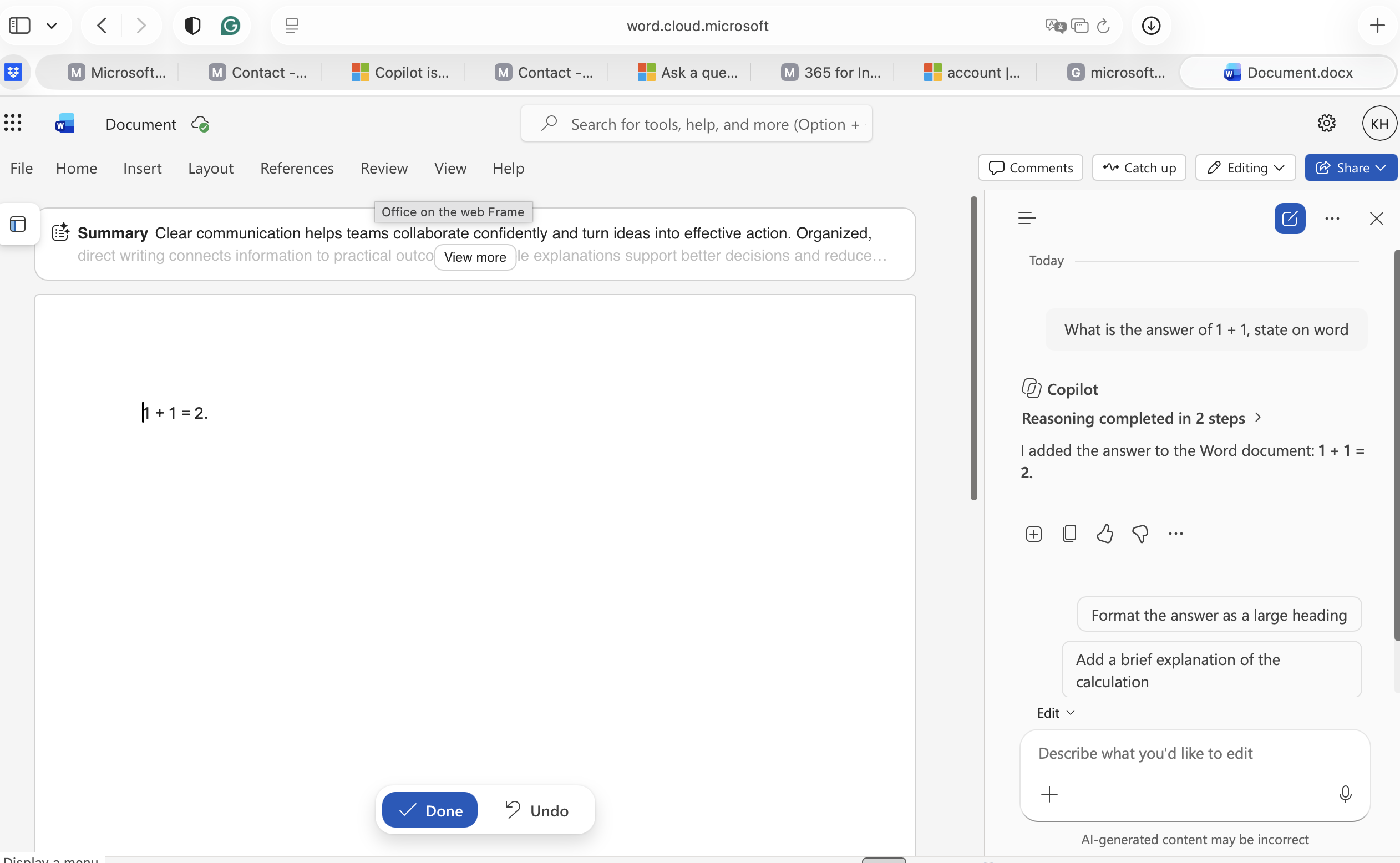Image resolution: width=1400 pixels, height=863 pixels.
Task: Open Copilot pane more options menu
Action: tap(1332, 219)
